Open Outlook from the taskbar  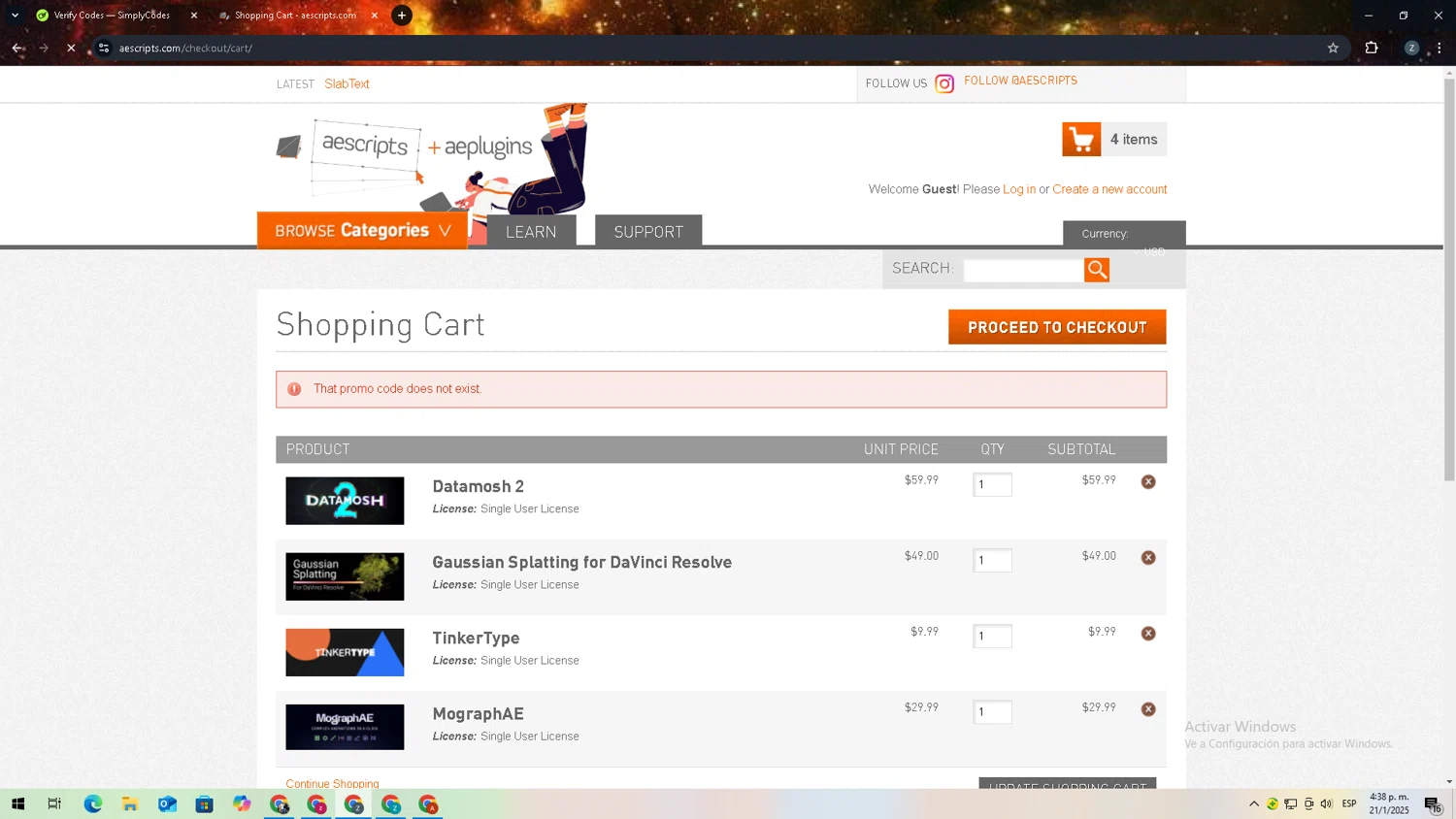click(167, 803)
